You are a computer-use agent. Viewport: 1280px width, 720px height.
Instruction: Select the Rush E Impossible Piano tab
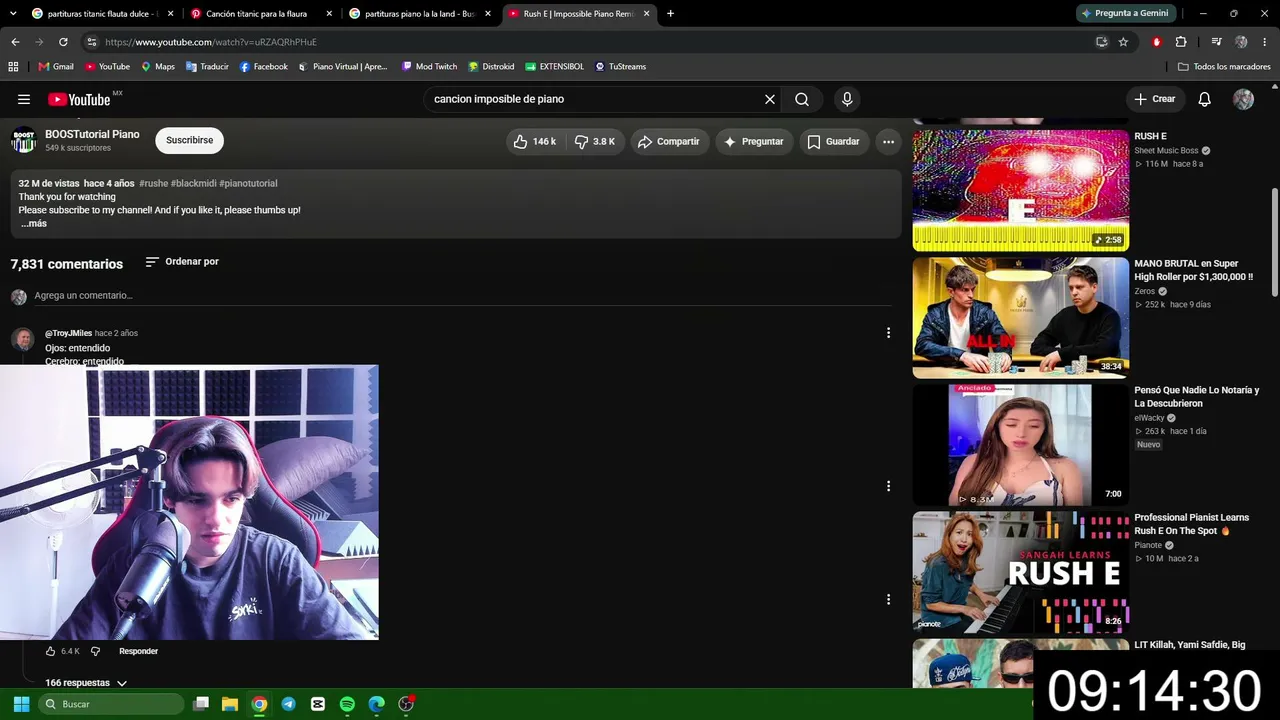coord(580,14)
